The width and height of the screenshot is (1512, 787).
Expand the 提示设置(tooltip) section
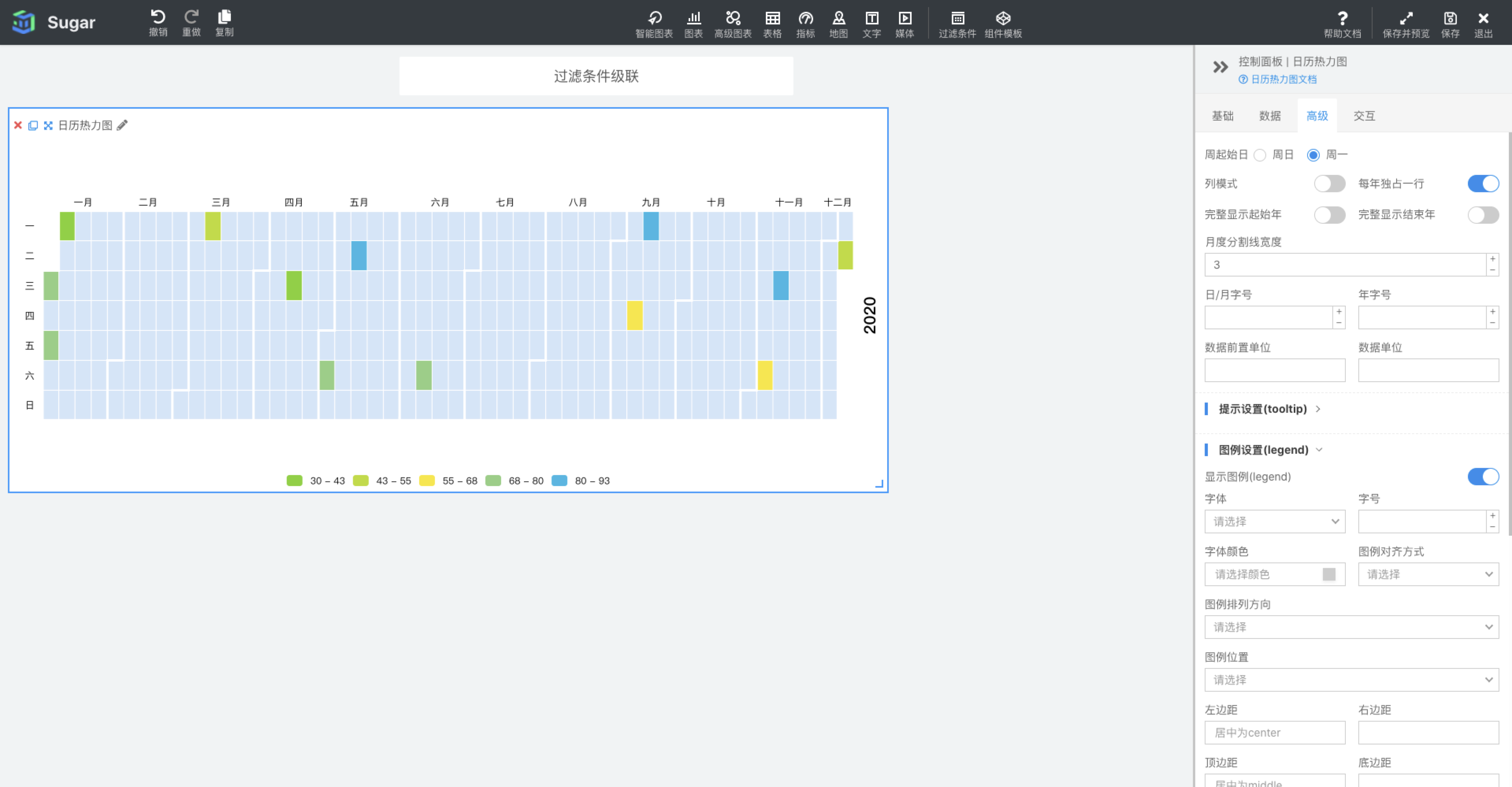coord(1263,409)
